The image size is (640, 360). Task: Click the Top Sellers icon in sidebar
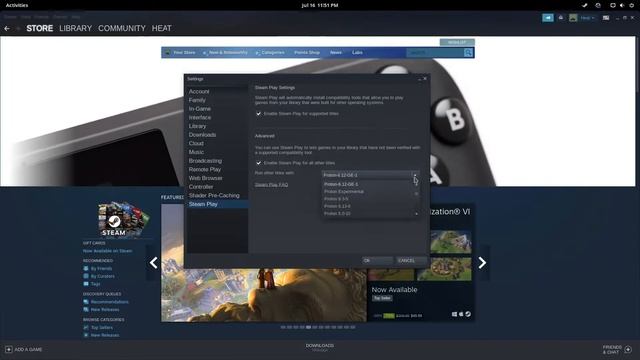click(x=86, y=327)
